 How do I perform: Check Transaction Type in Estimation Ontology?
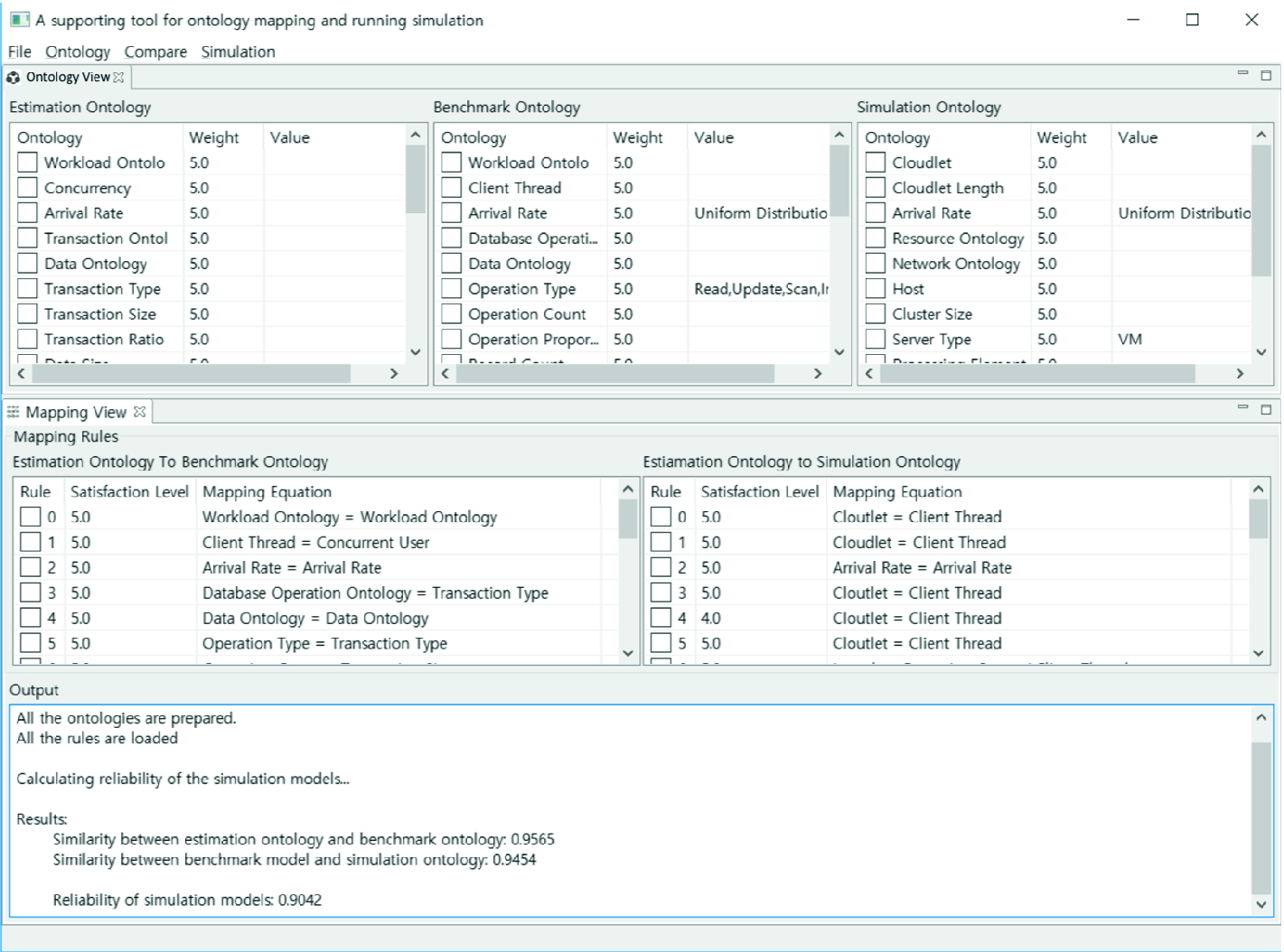point(28,288)
